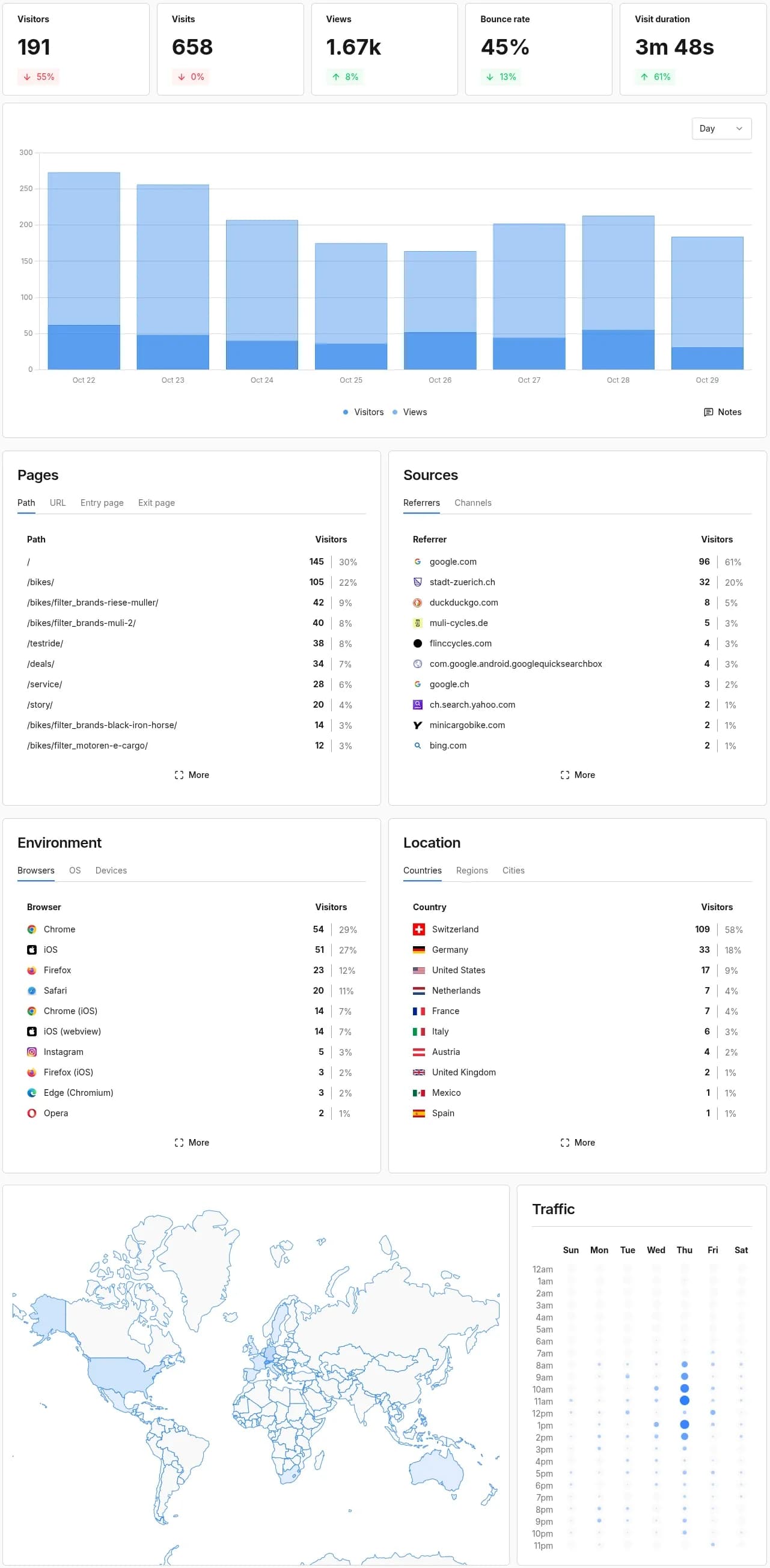This screenshot has height=1568, width=770.
Task: Expand Pages list with More button
Action: click(x=191, y=775)
